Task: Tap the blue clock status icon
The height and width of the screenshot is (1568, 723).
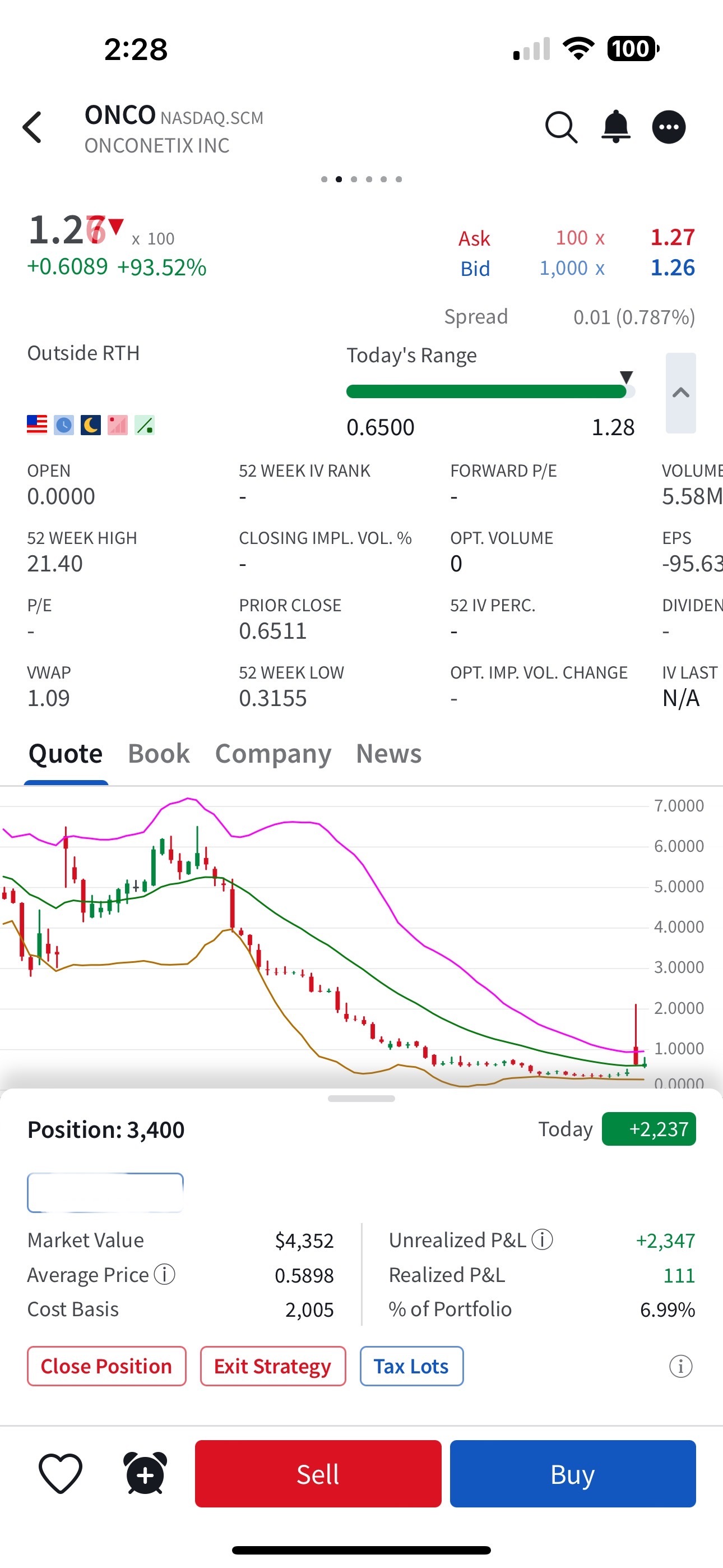Action: [x=64, y=425]
